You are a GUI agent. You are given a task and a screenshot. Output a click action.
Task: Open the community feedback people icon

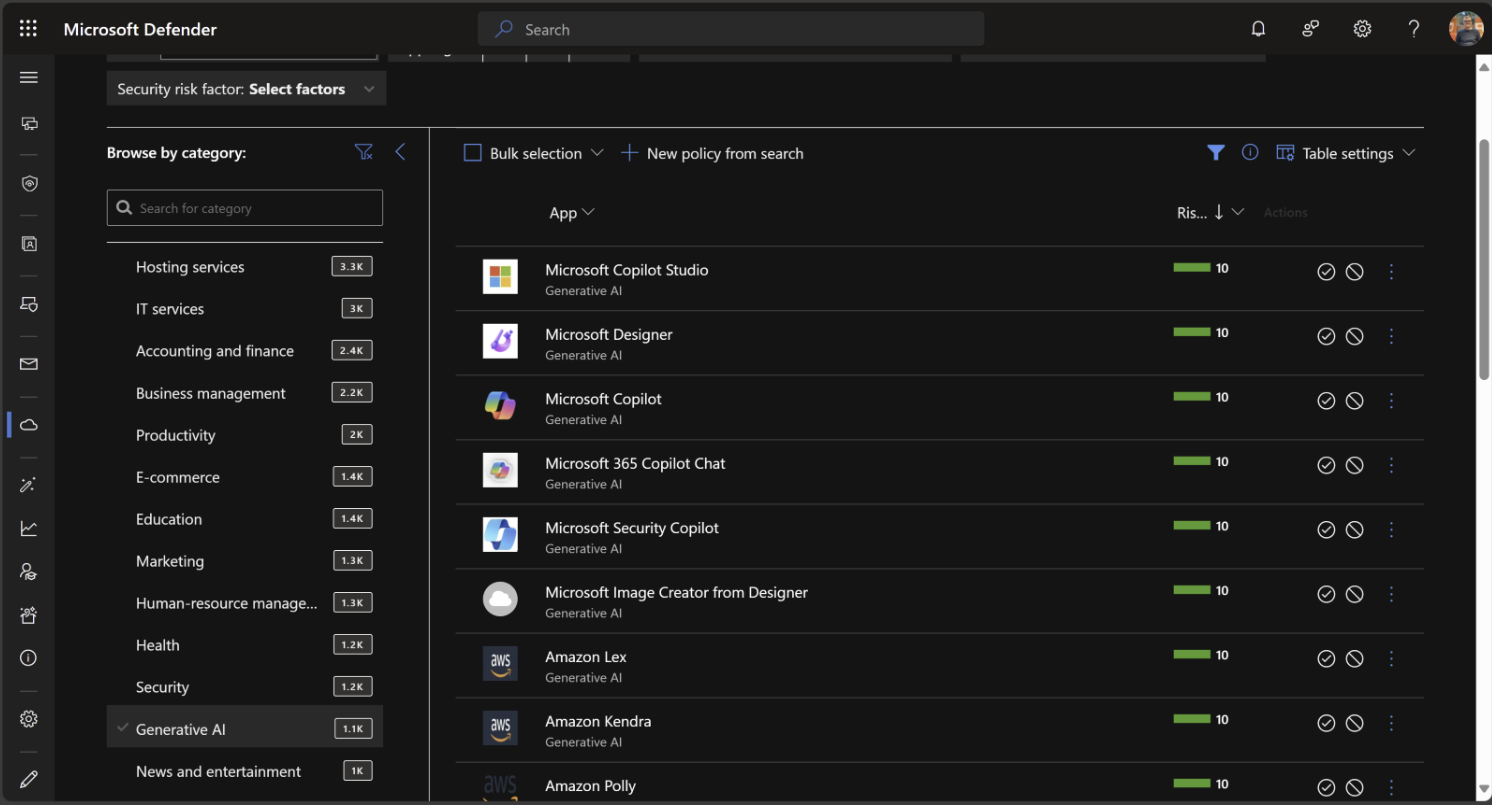point(1310,29)
